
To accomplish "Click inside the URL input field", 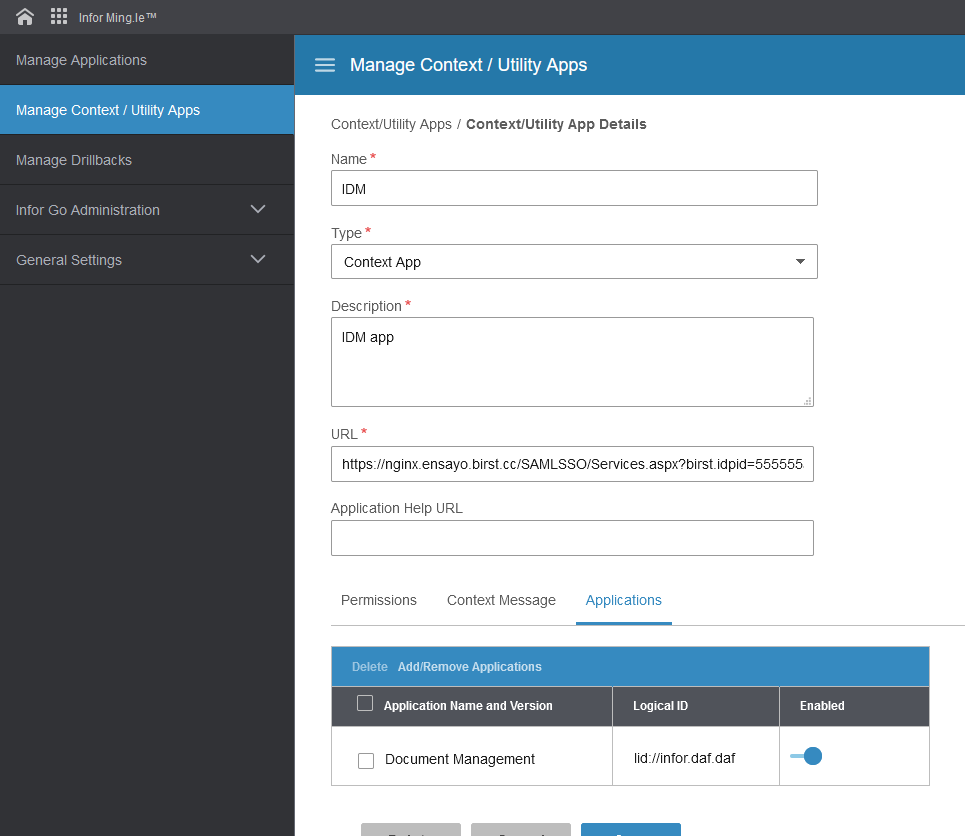I will click(572, 464).
